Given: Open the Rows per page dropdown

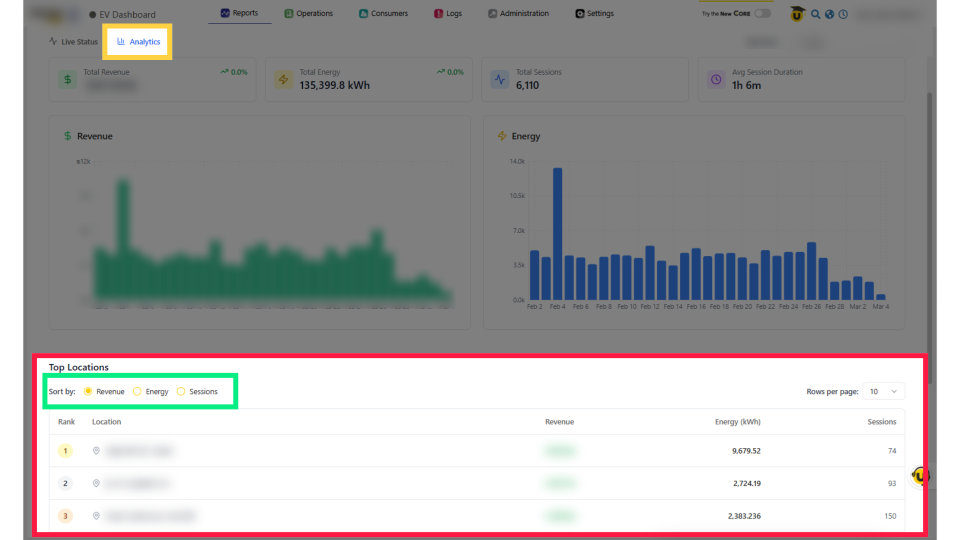Looking at the screenshot, I should [883, 392].
